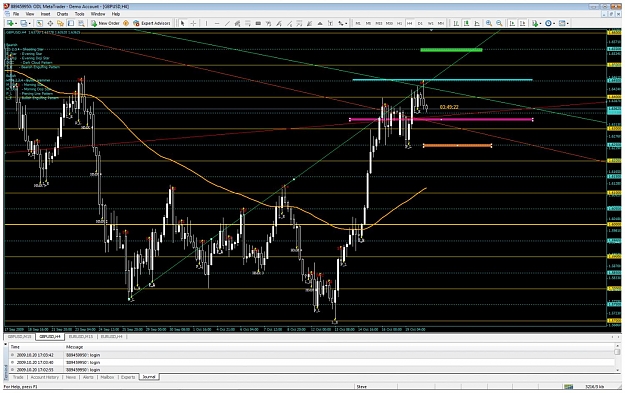
Task: Open the Alerts terminal tab
Action: pos(88,377)
